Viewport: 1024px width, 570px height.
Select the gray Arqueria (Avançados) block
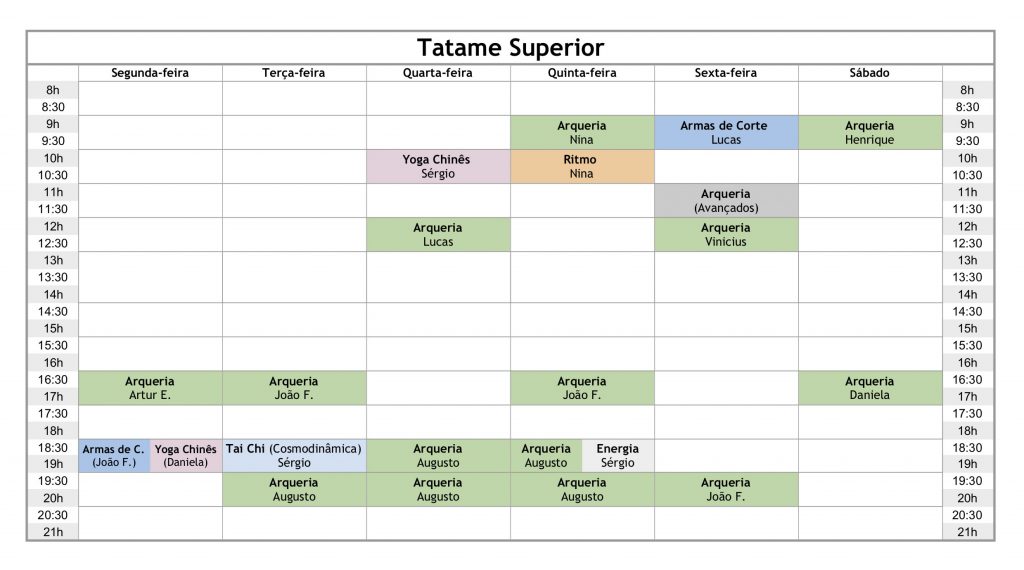[x=726, y=200]
